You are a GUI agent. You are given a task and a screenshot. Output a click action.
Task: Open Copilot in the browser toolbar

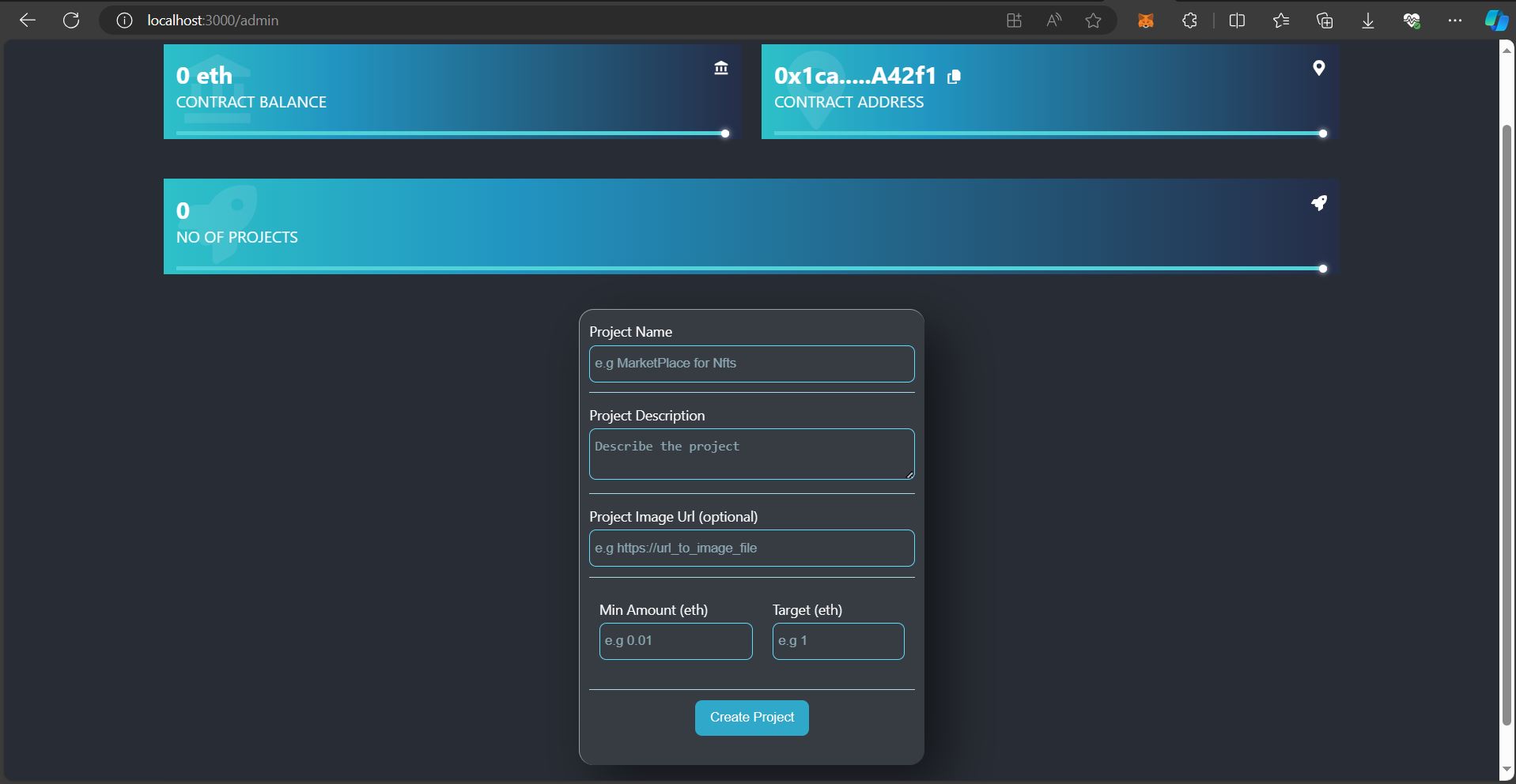[x=1496, y=21]
